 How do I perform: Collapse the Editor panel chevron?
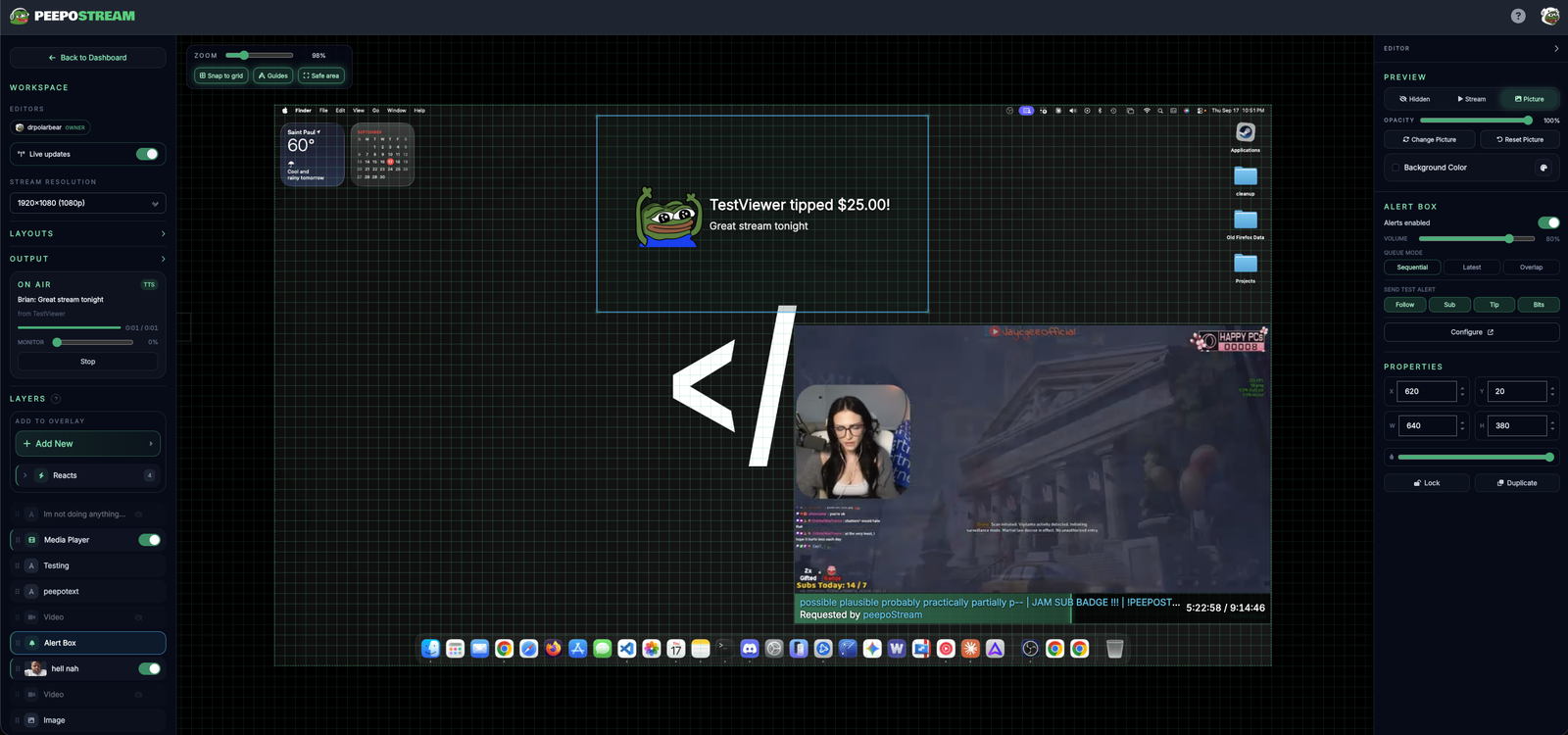[1556, 48]
